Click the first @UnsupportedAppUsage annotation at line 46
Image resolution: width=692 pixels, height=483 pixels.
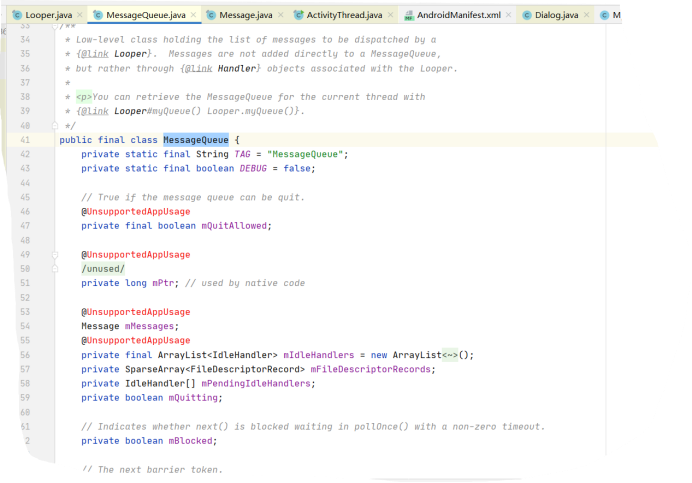click(x=135, y=211)
